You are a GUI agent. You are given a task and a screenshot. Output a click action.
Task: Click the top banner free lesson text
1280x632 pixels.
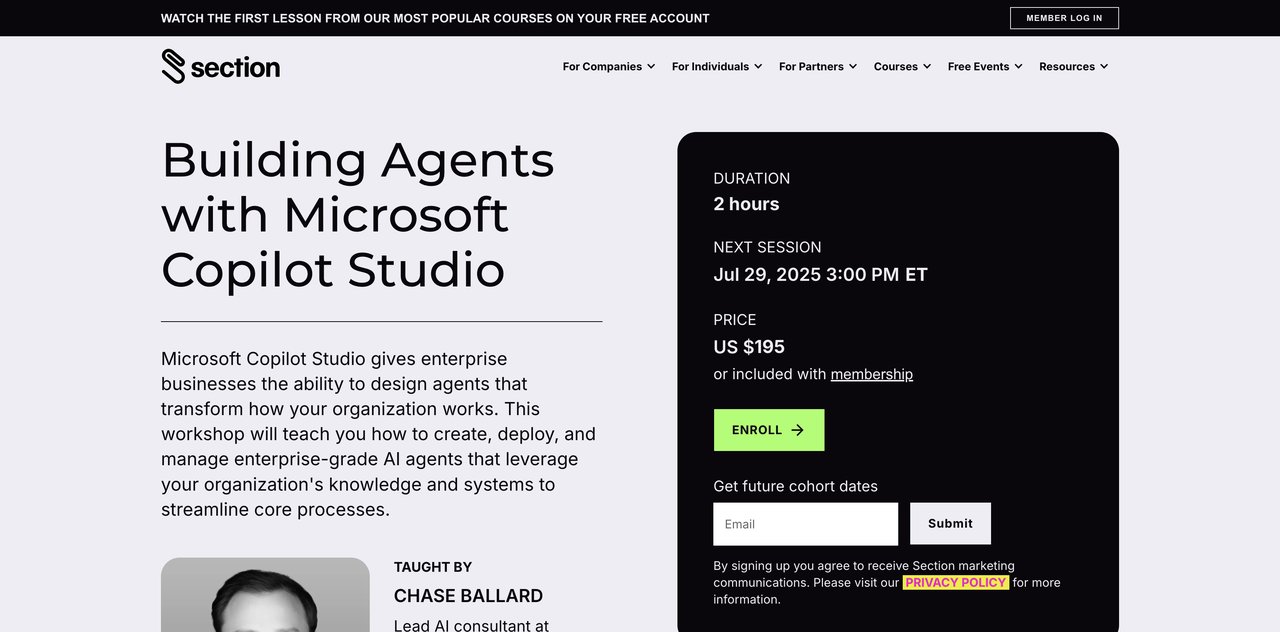(435, 18)
